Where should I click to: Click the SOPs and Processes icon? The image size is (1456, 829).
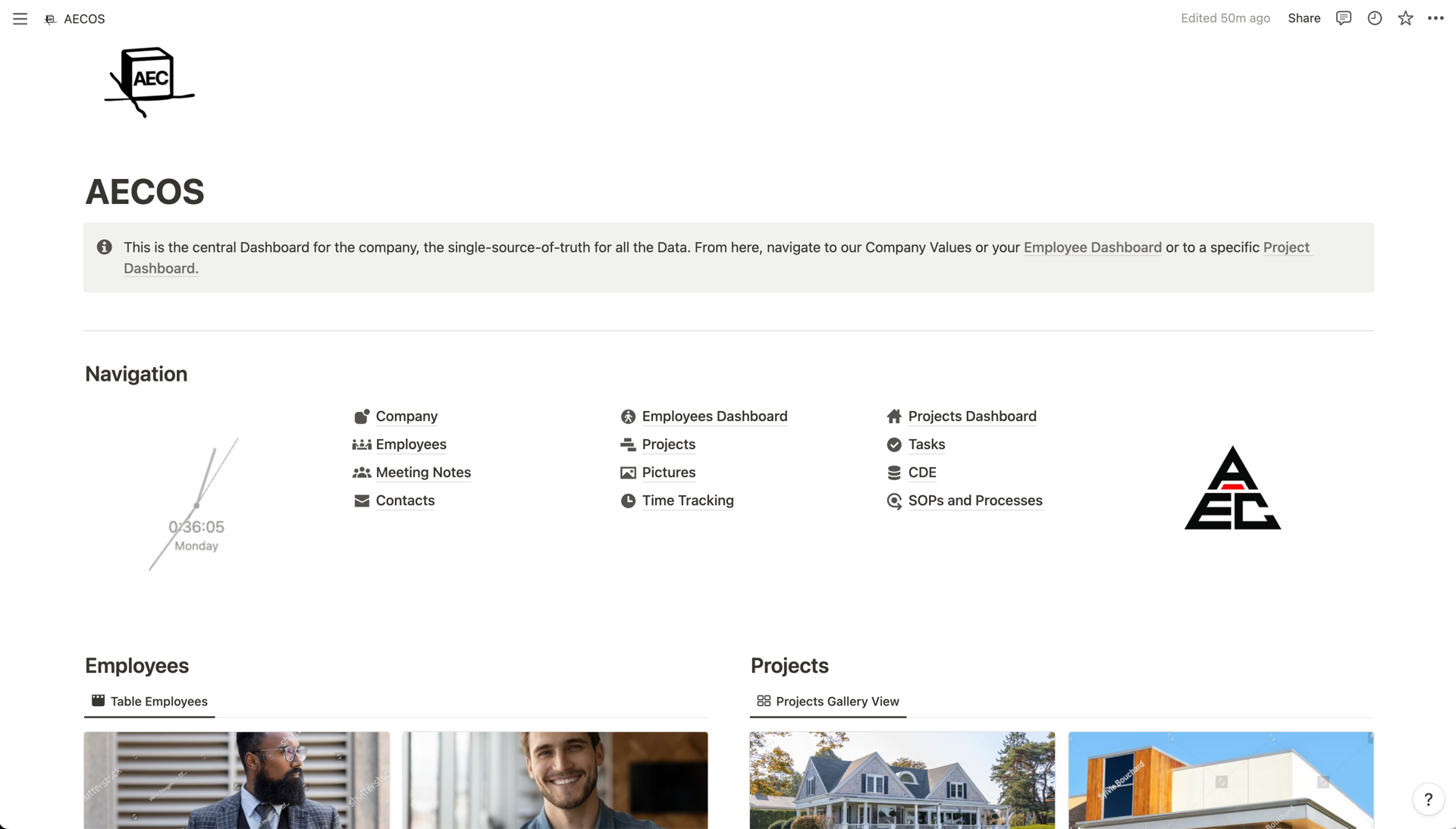pos(894,501)
